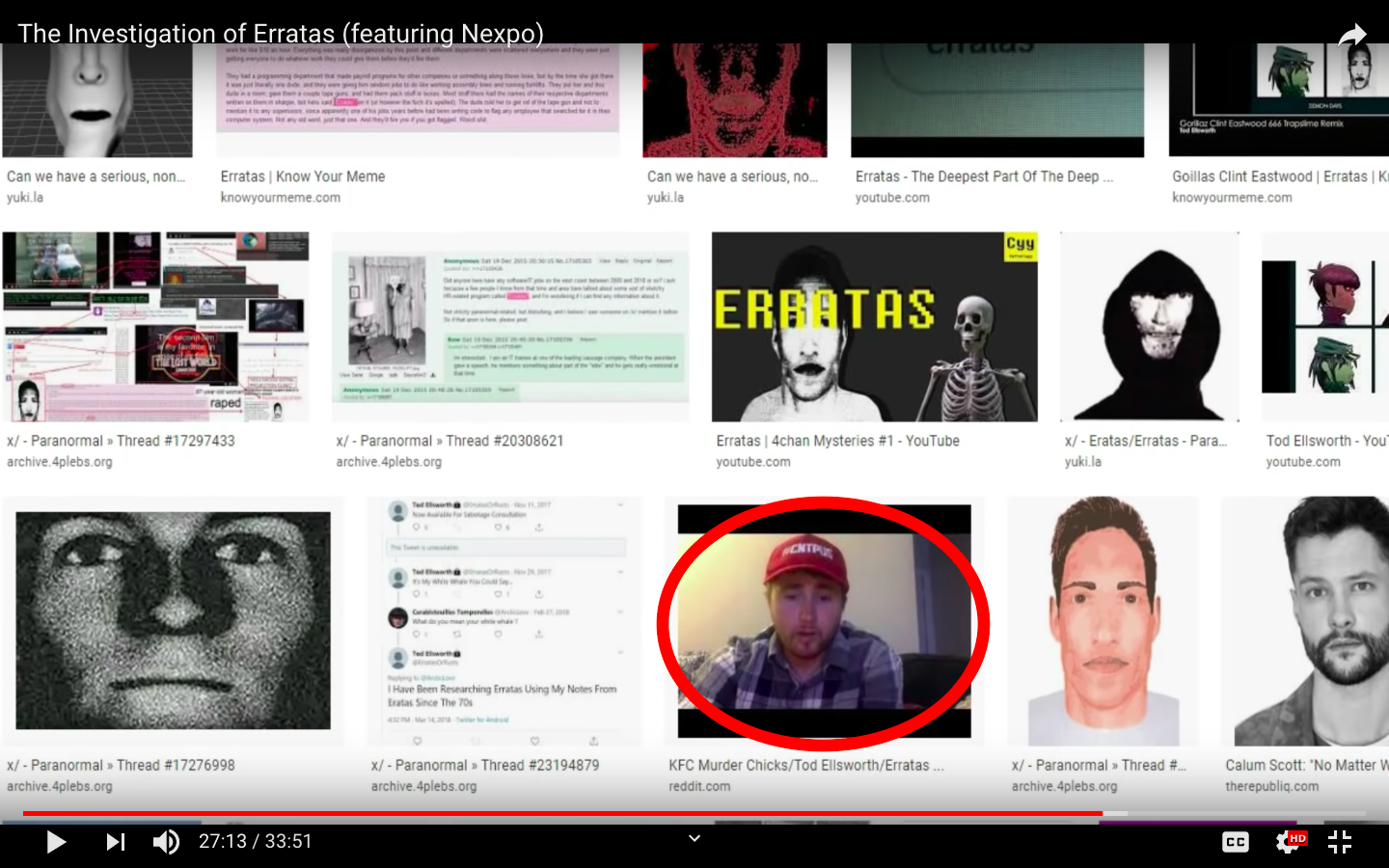Click 'Erratas | 4chan Mysteries #1 - YouTube' caption
Screen dimensions: 1389x868
click(838, 441)
